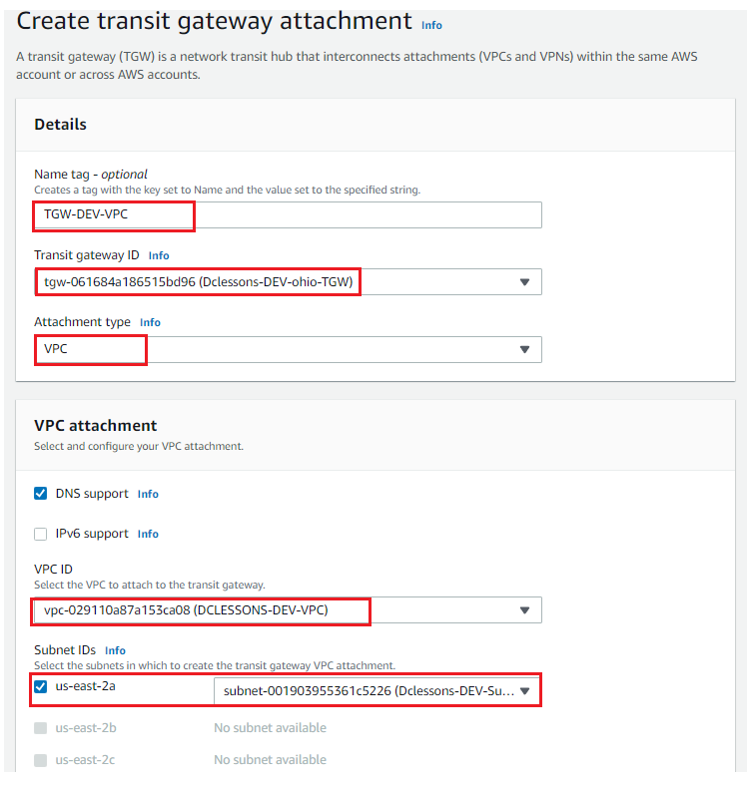Screen dimensions: 747x790
Task: Toggle the DNS support checkbox
Action: coord(41,493)
